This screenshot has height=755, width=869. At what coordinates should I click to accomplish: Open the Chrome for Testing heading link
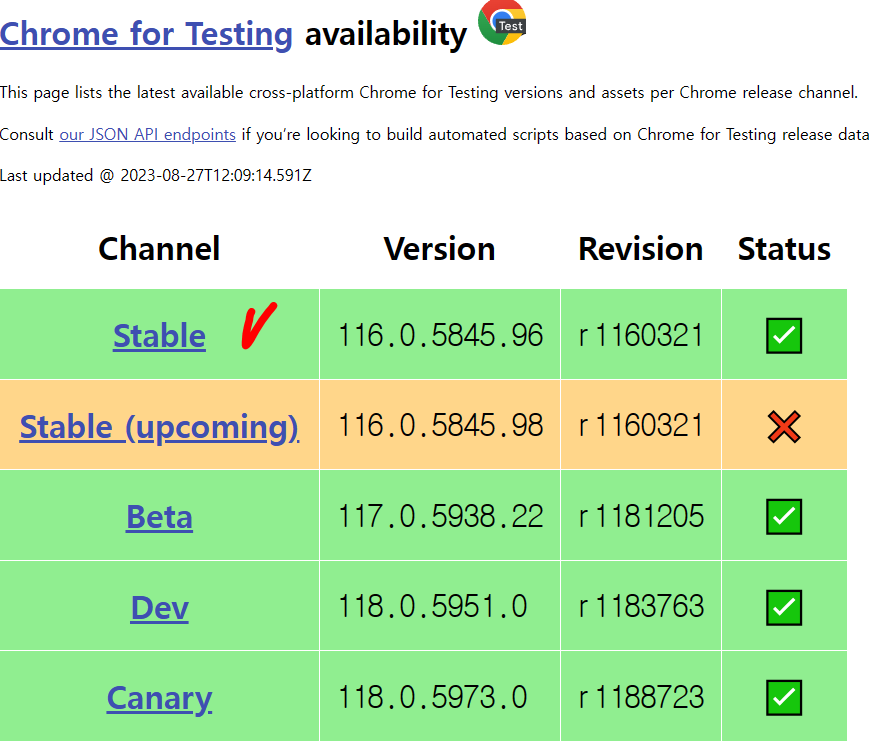pos(146,34)
